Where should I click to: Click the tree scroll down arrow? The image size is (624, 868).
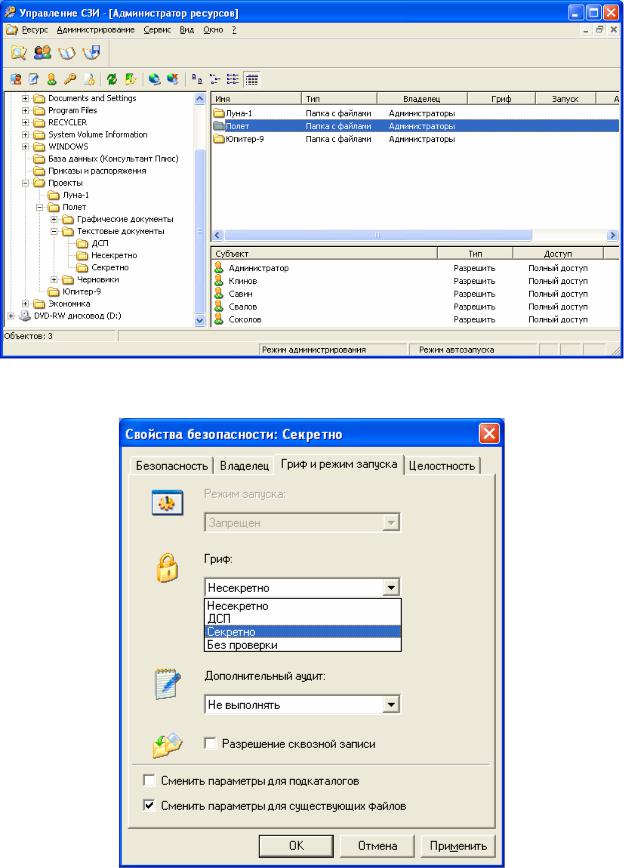coord(200,320)
